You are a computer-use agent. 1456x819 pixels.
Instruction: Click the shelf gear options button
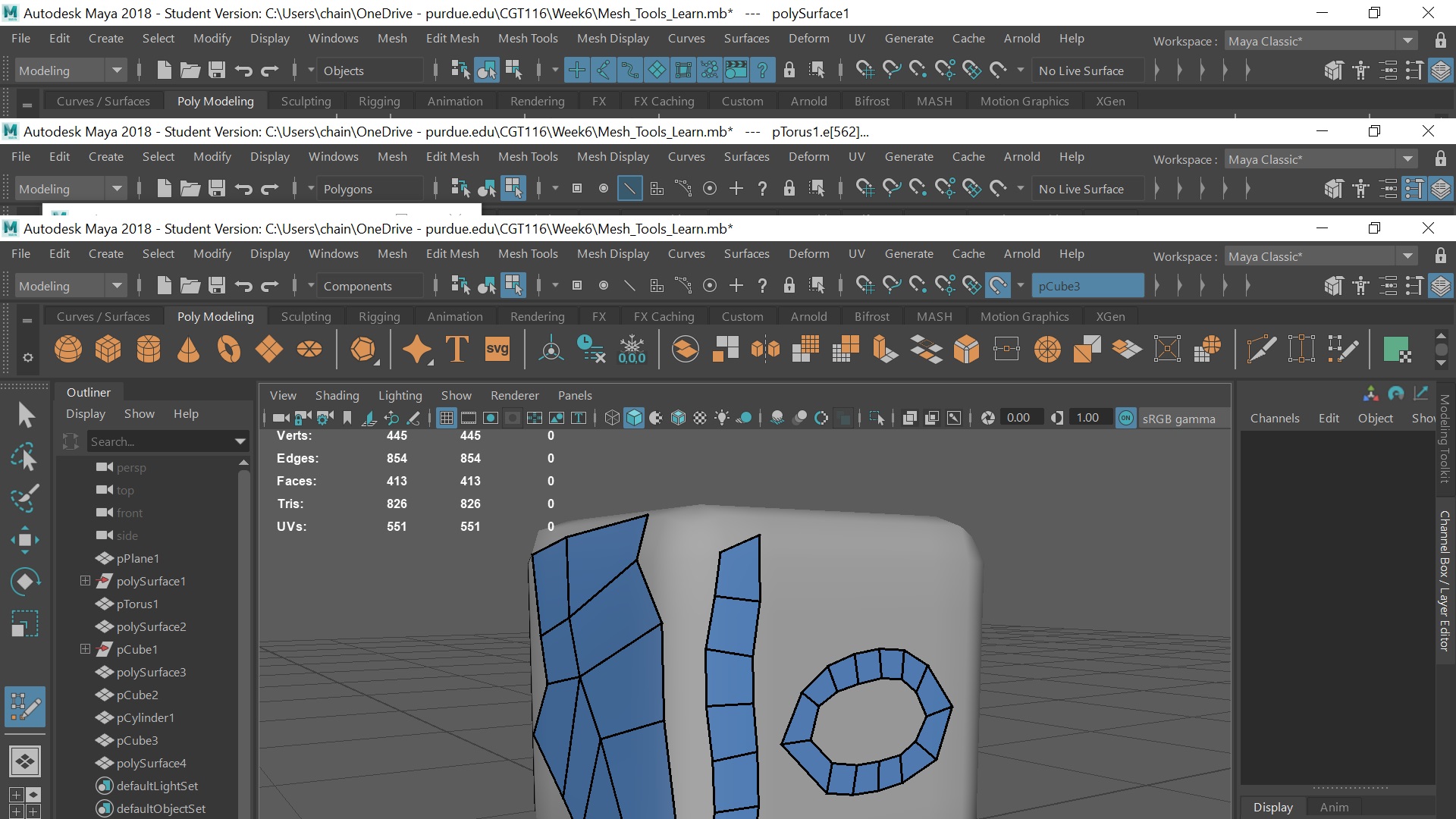[28, 358]
